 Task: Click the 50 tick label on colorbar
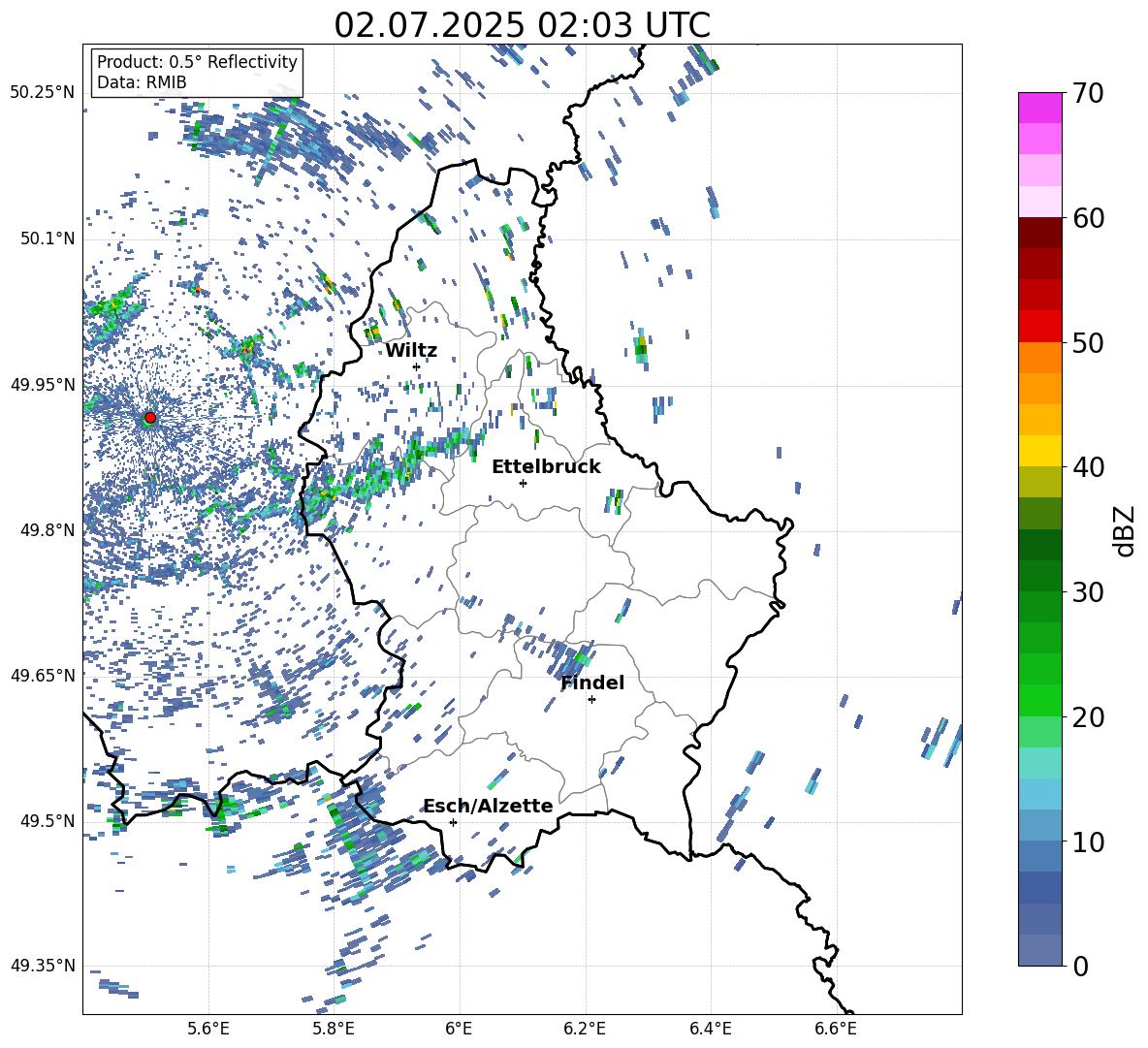coord(1088,342)
